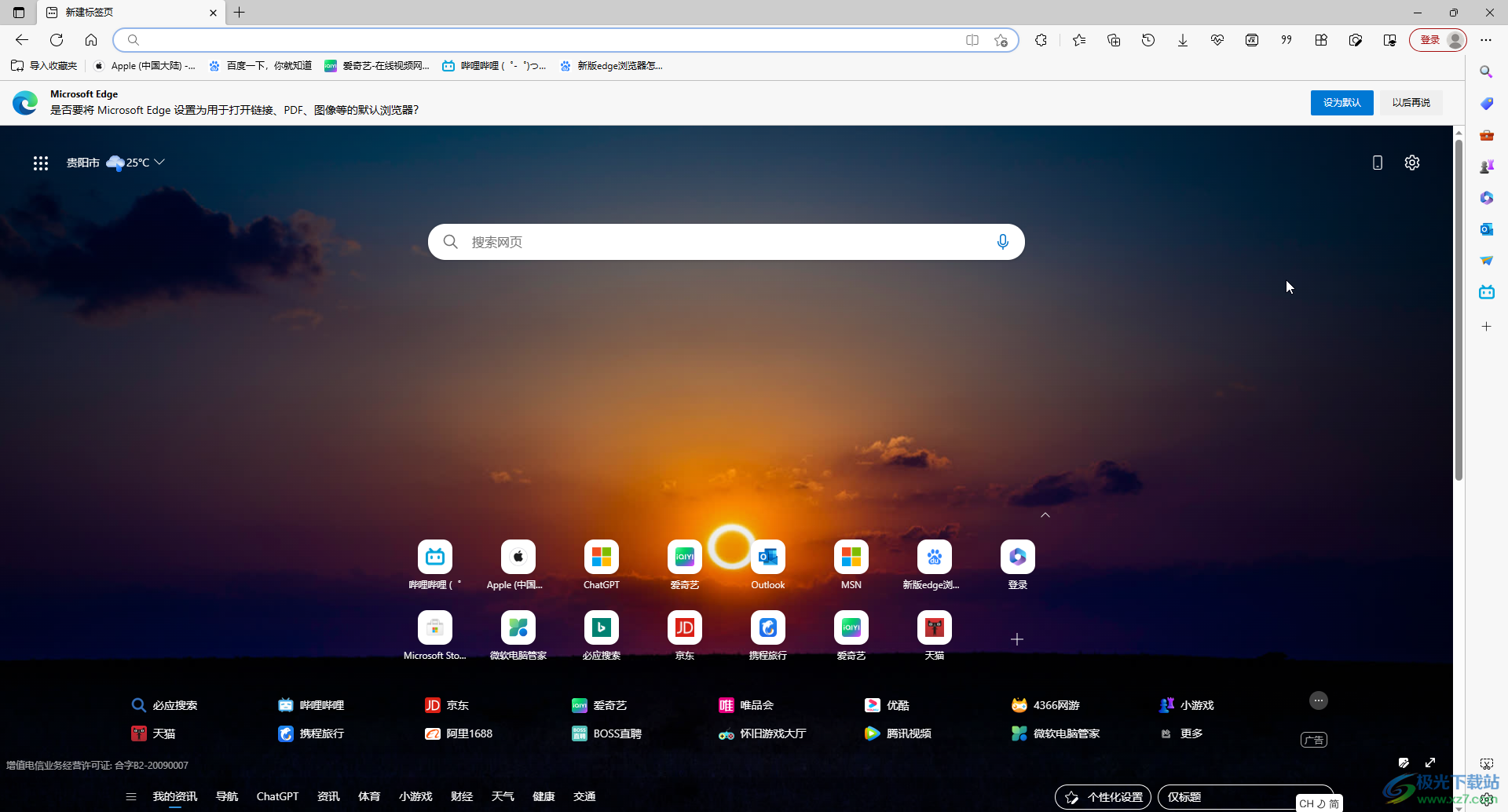Image resolution: width=1508 pixels, height=812 pixels.
Task: Open the sidebar Tools briefcase icon
Action: [x=1486, y=135]
